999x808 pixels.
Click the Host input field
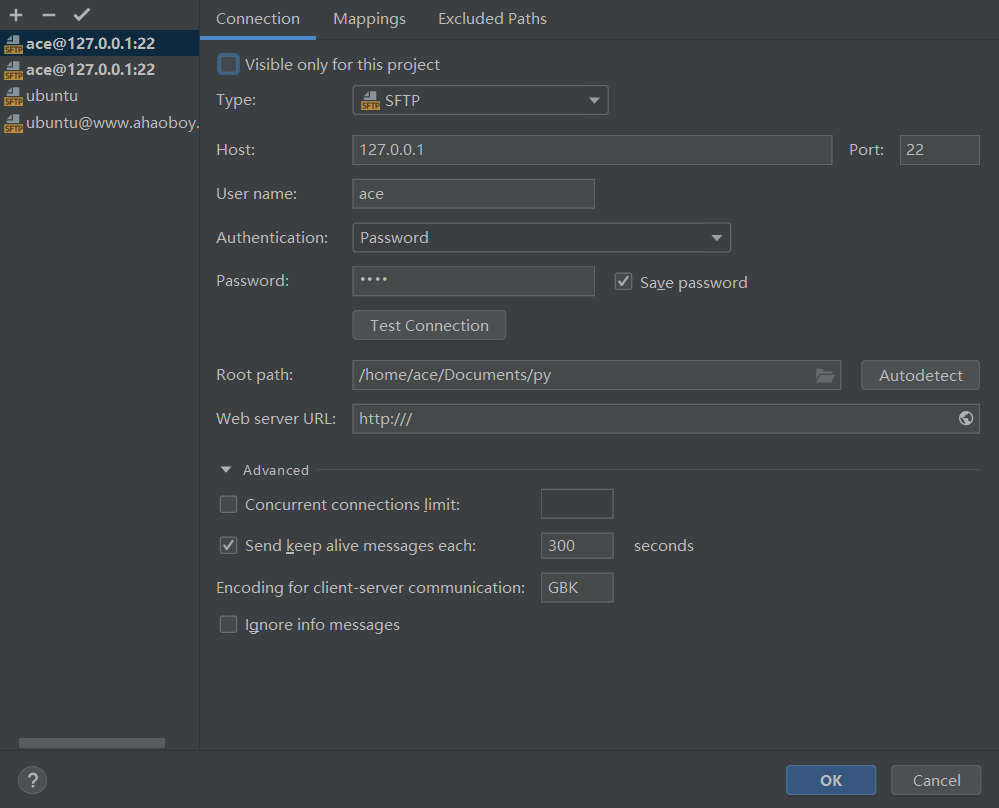(591, 150)
